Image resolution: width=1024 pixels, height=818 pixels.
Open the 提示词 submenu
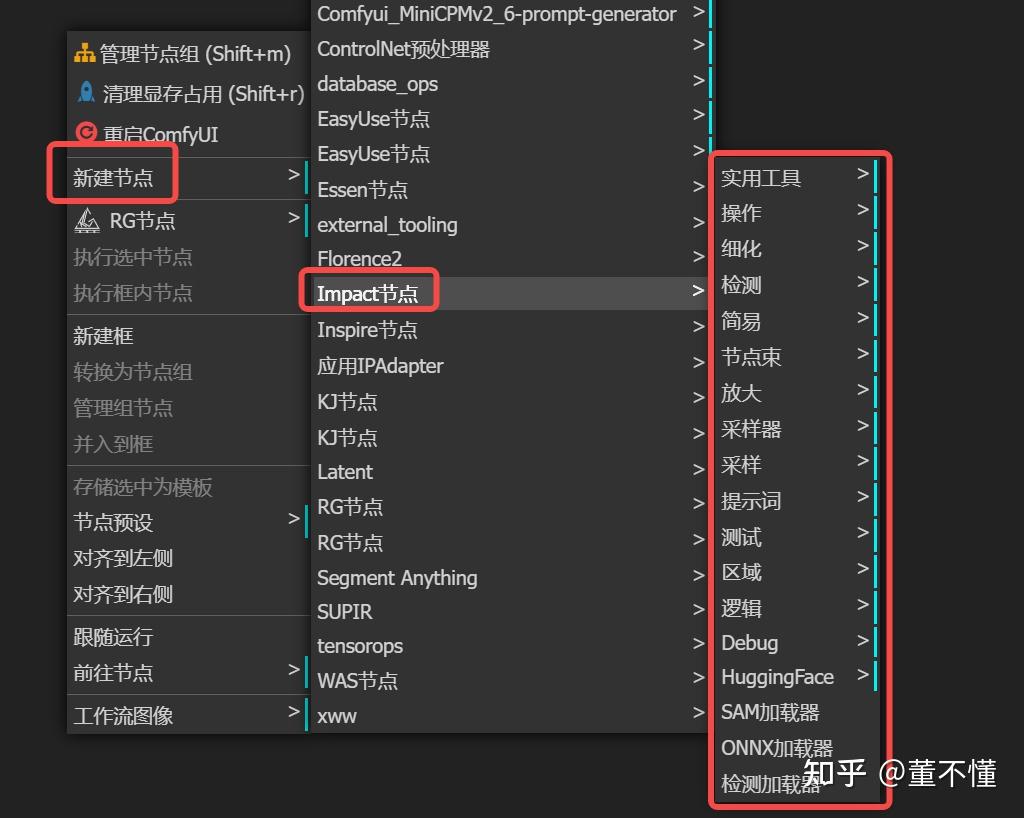(796, 501)
